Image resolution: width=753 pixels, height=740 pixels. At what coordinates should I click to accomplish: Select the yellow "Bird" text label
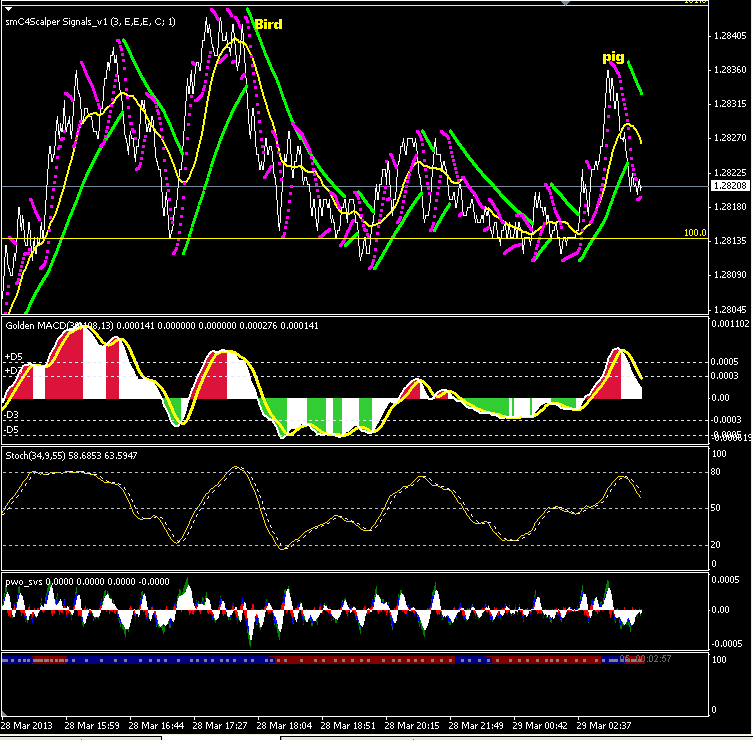pos(268,24)
